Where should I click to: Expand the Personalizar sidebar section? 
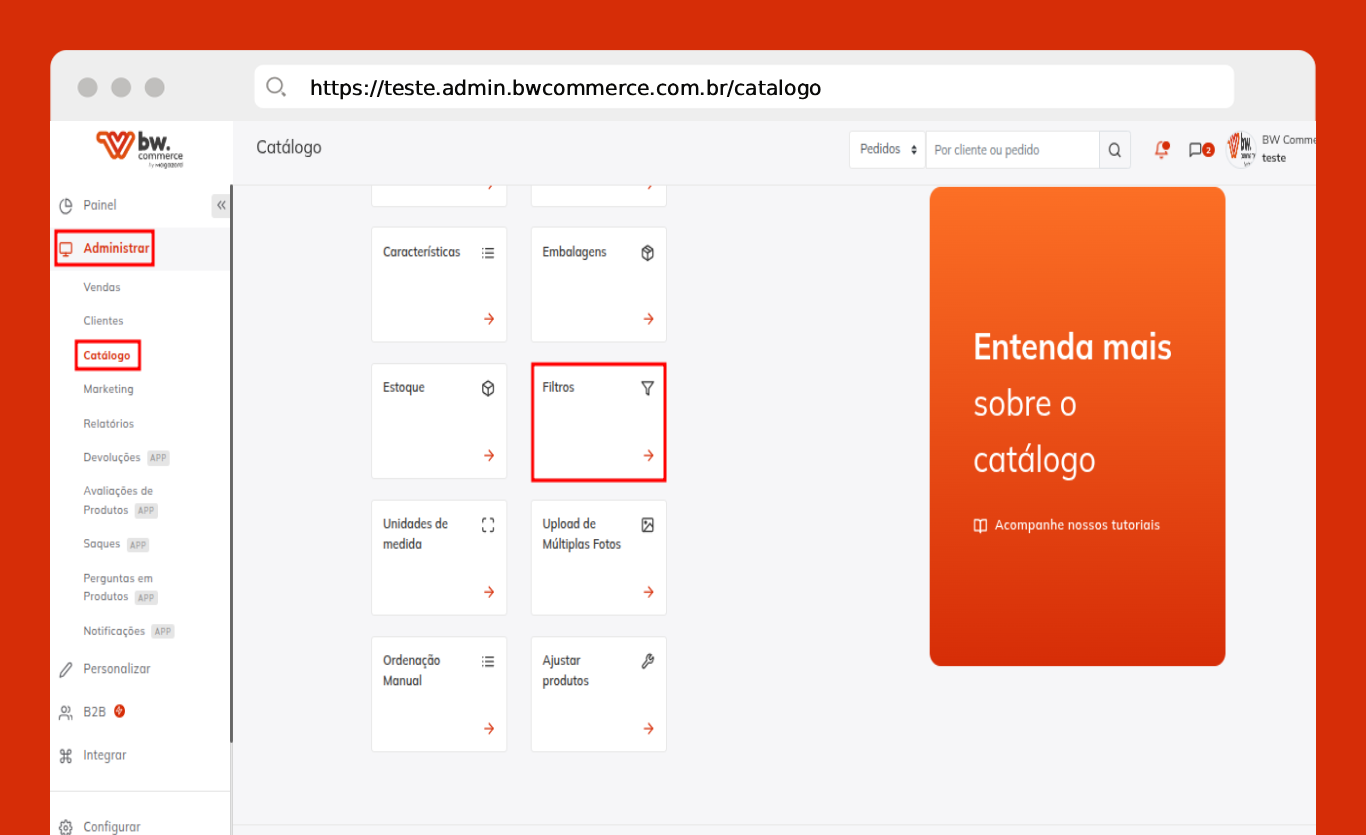click(116, 669)
